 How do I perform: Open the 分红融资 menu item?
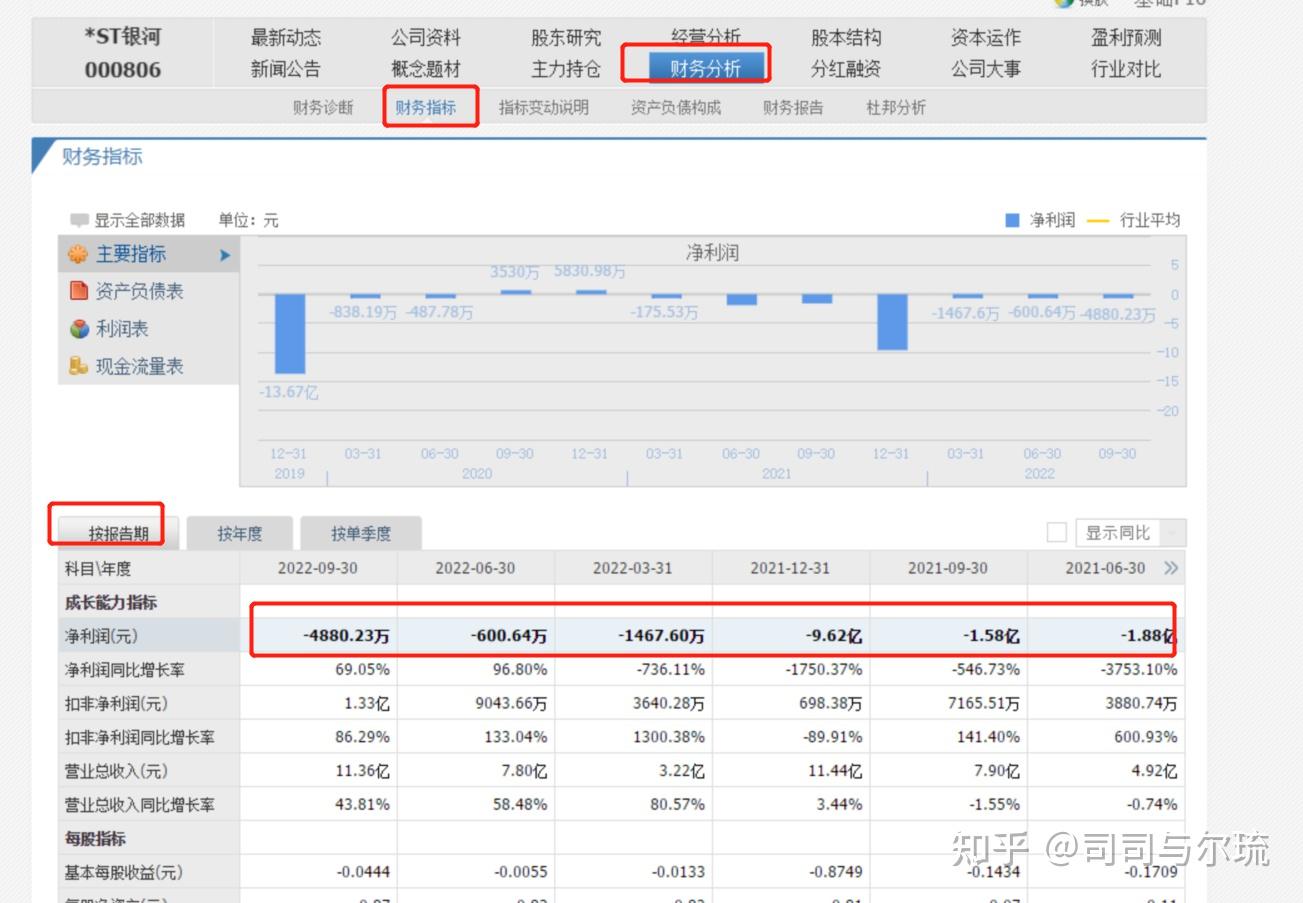pyautogui.click(x=846, y=69)
